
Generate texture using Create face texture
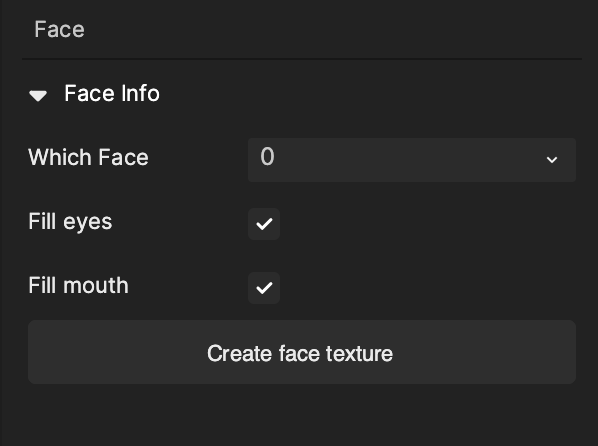(x=302, y=352)
